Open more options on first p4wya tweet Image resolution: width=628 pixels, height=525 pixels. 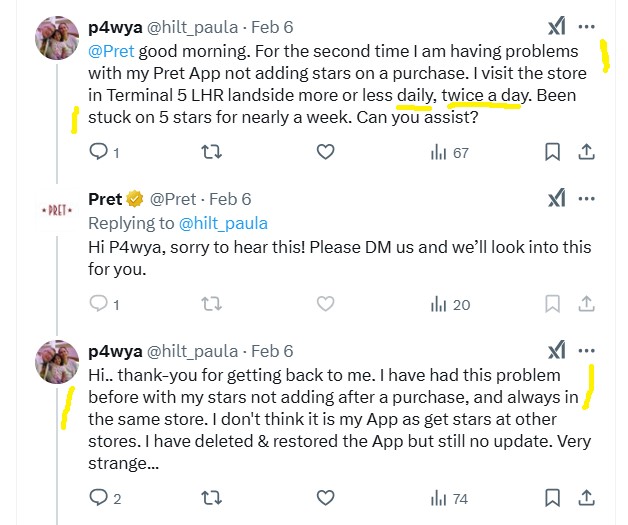coord(588,27)
